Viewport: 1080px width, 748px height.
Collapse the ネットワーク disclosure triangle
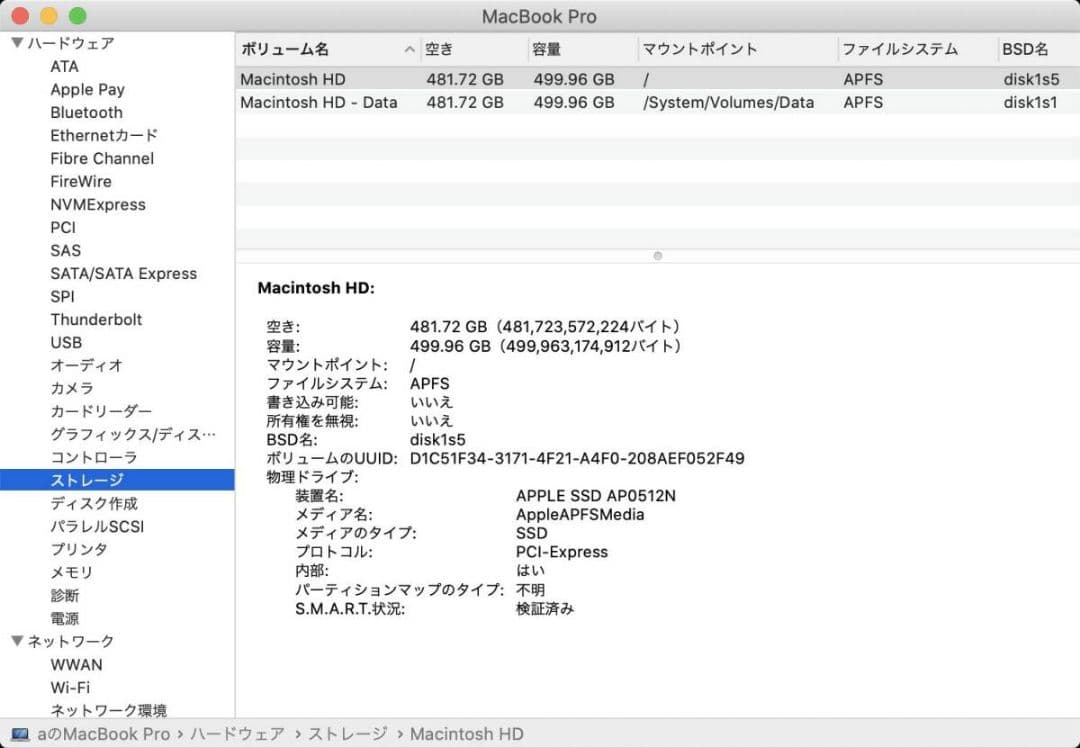tap(16, 641)
